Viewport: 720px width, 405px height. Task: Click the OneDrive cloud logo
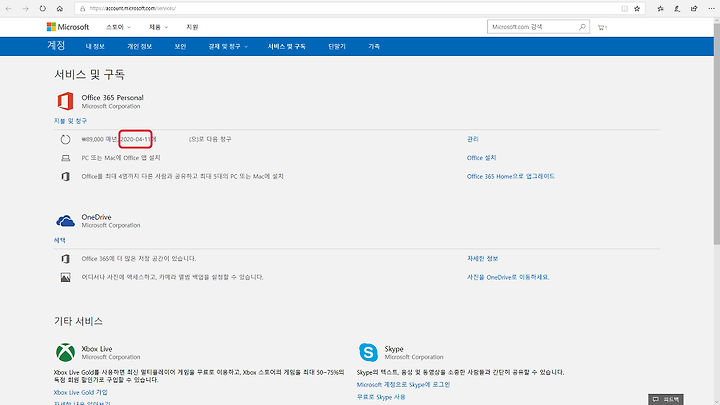pos(65,221)
